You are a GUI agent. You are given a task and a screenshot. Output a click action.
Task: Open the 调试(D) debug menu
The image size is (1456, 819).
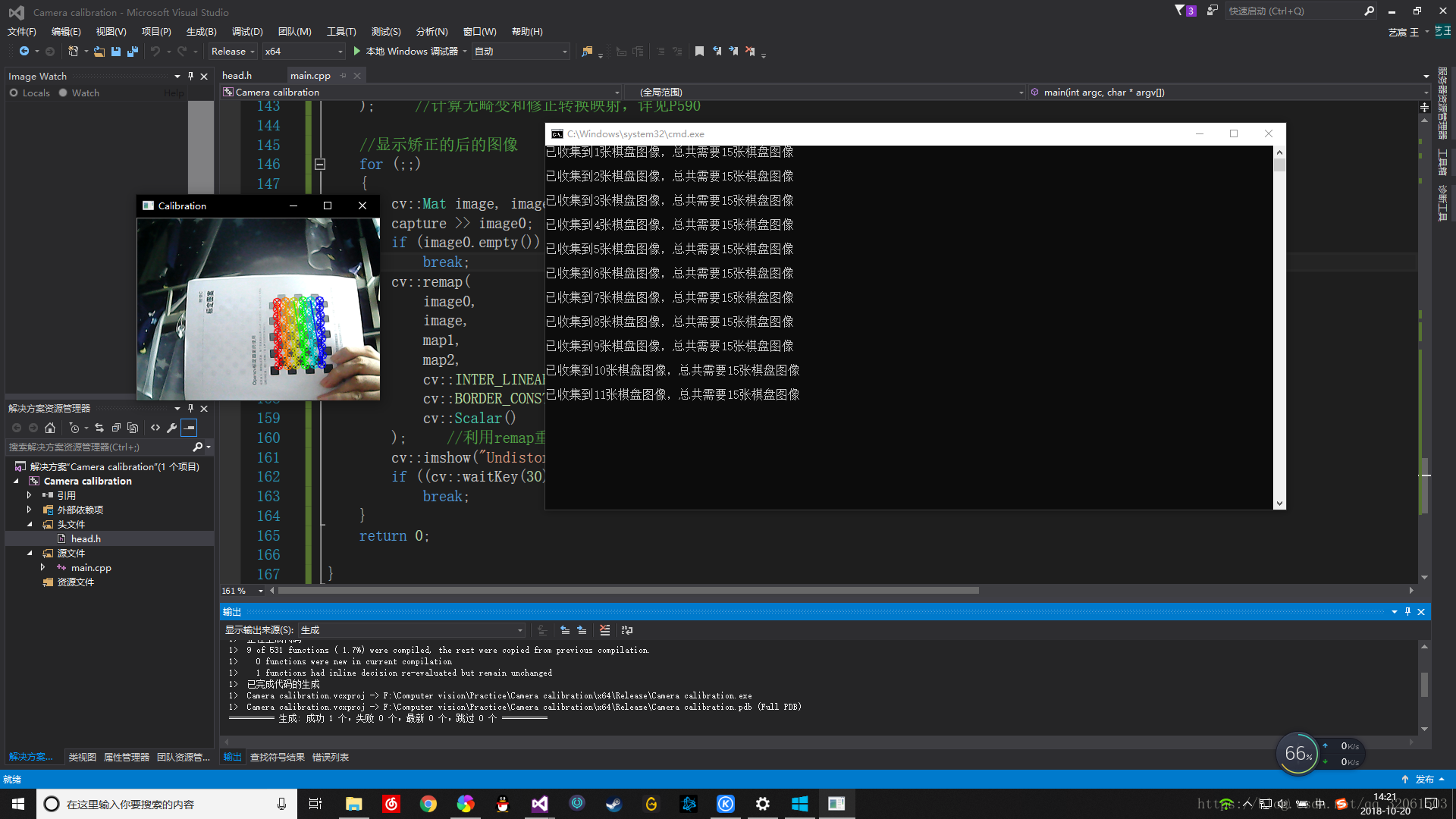point(247,32)
